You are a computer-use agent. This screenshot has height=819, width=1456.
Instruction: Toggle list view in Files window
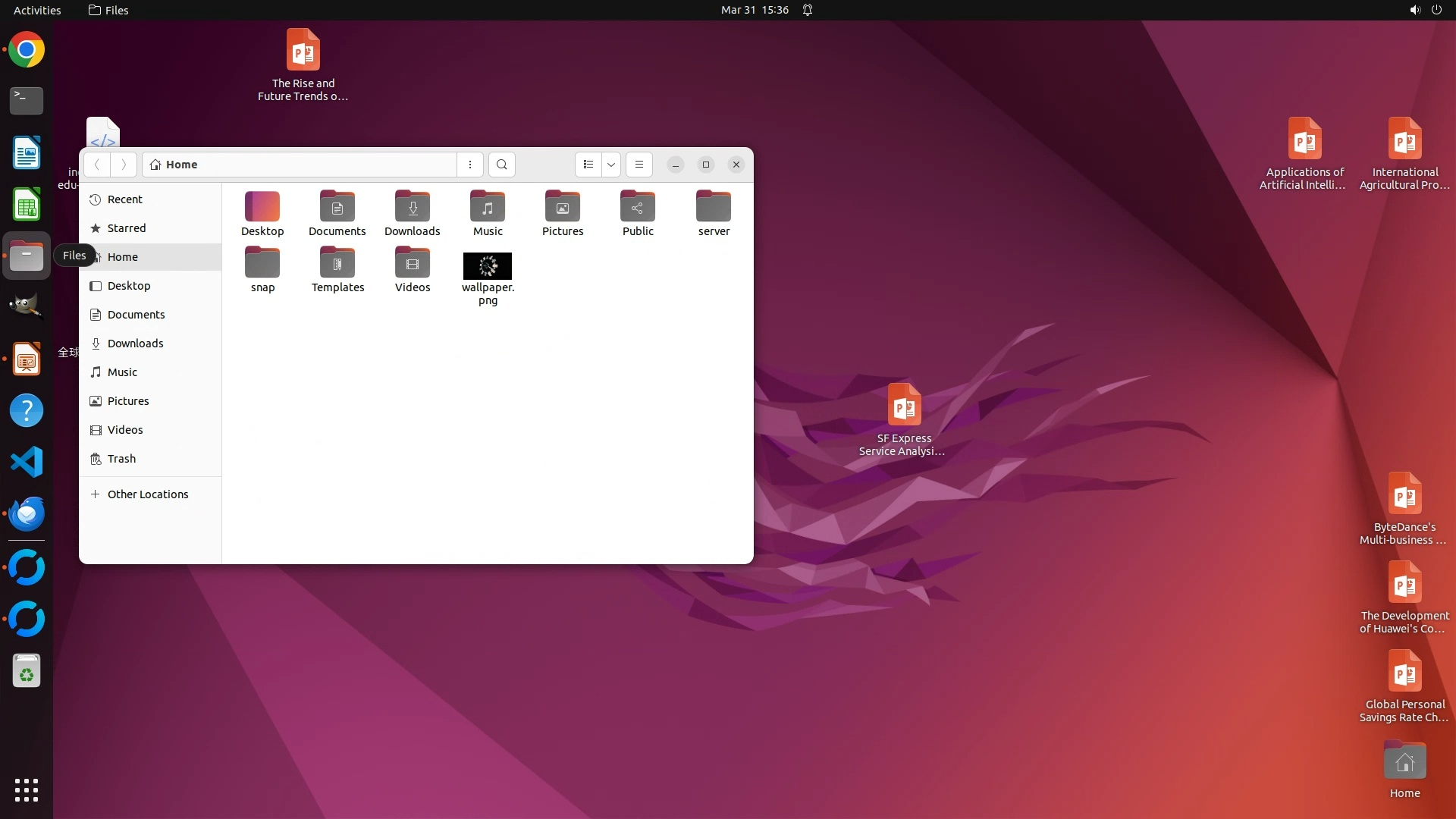588,165
